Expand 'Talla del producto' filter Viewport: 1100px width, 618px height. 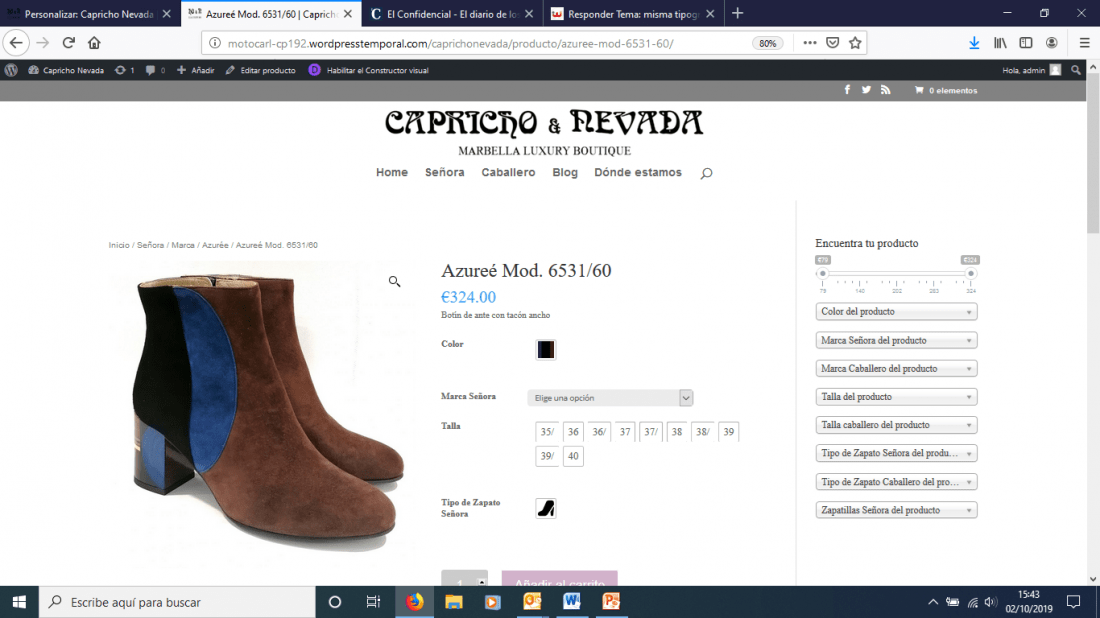point(896,397)
